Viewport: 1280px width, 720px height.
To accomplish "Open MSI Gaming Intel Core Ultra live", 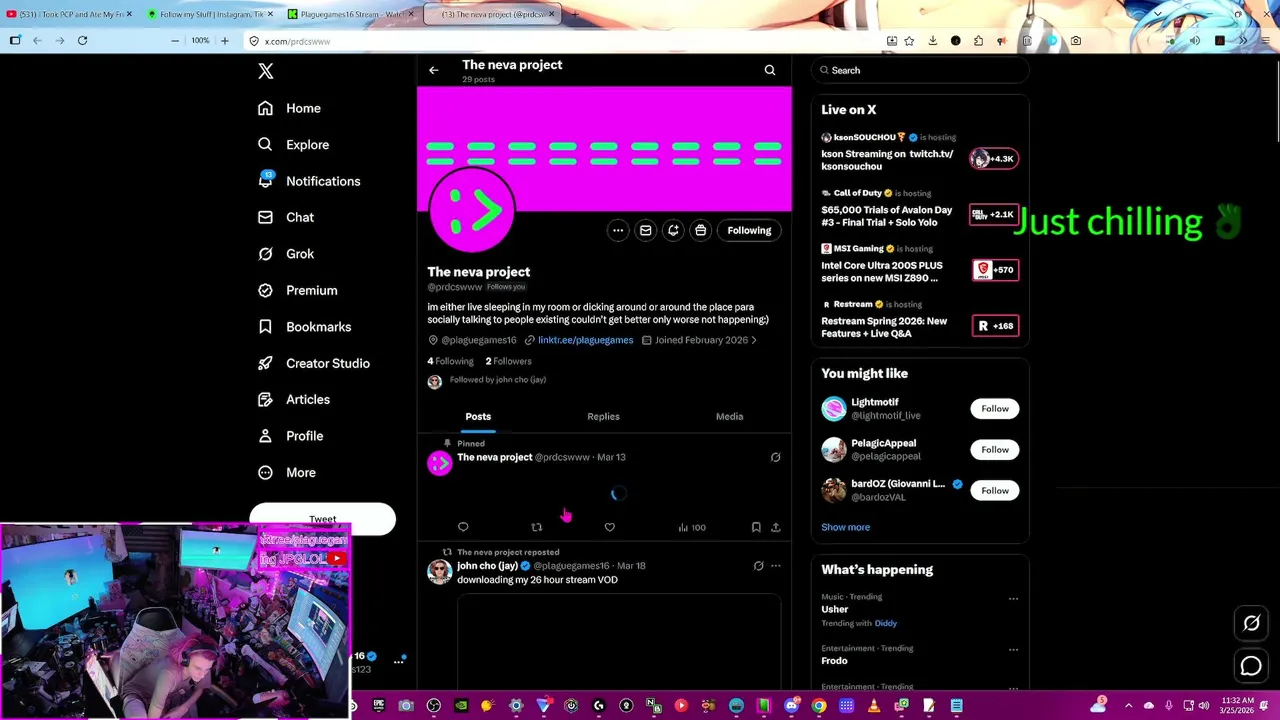I will click(920, 265).
